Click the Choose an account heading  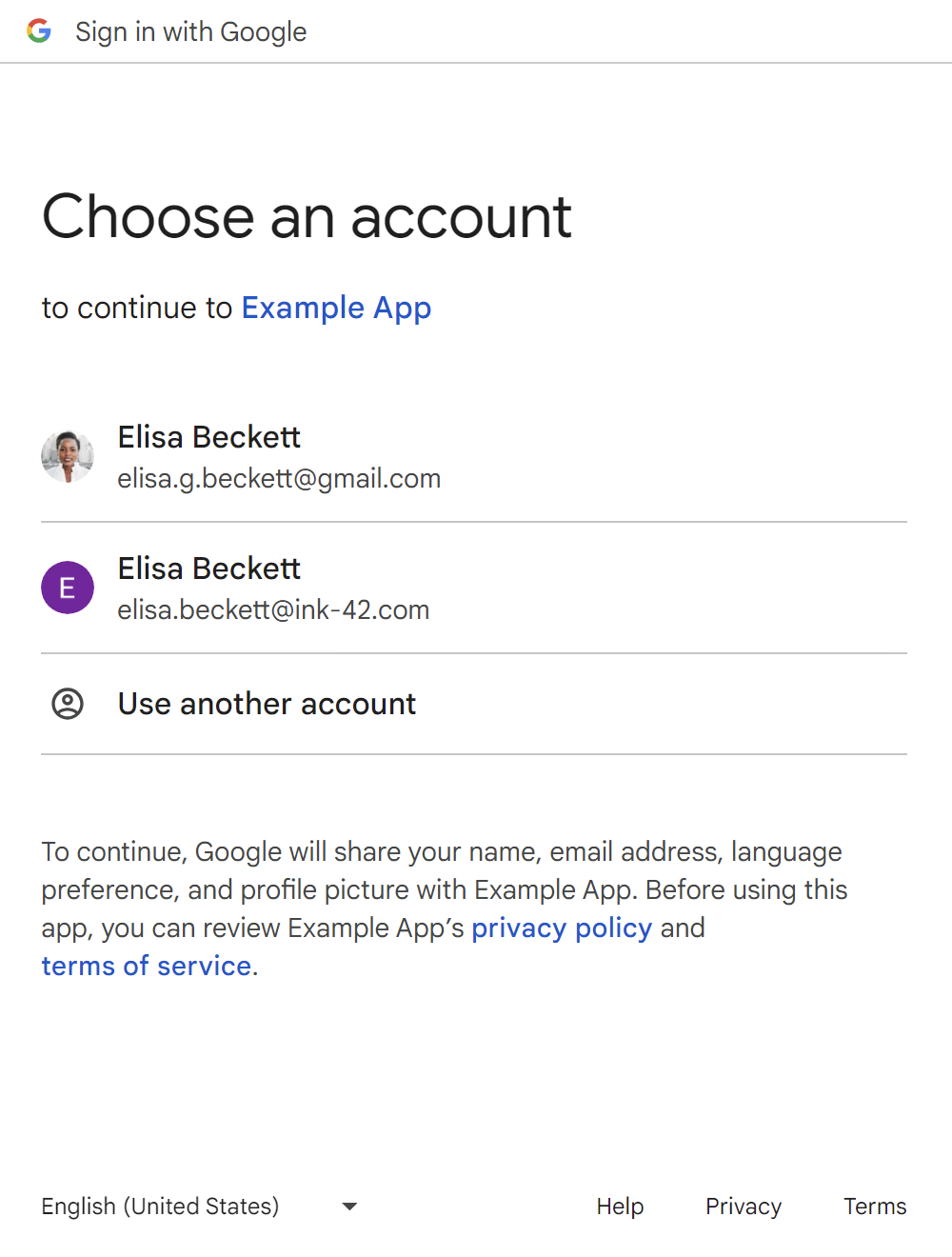click(307, 217)
